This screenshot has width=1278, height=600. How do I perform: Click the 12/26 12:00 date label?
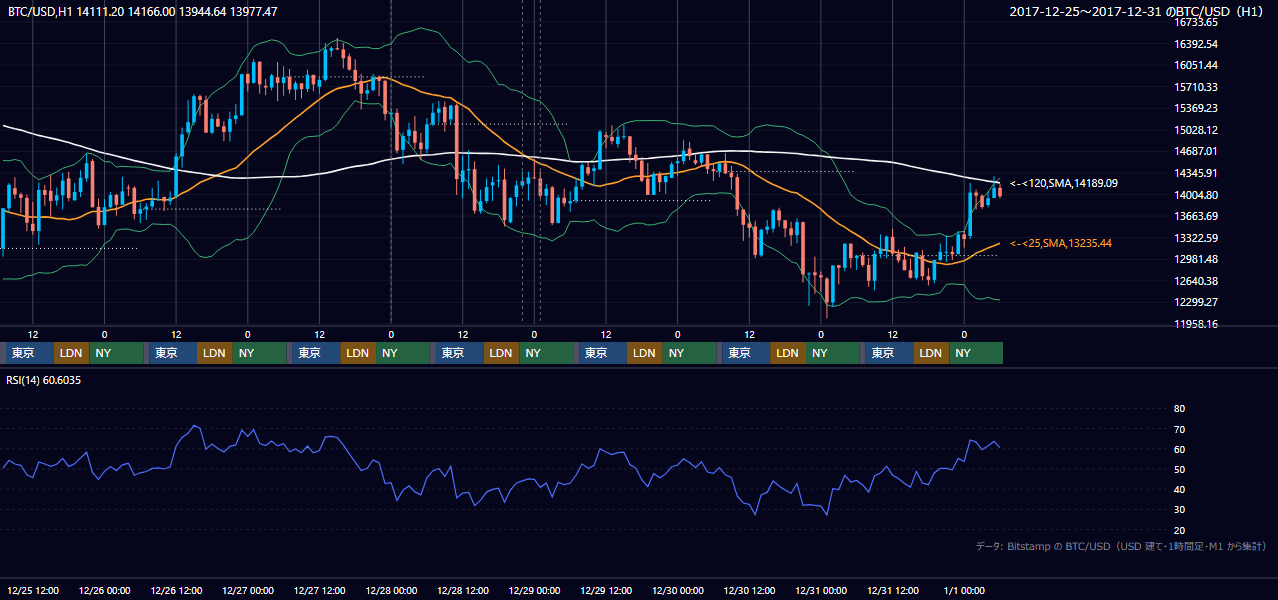point(176,591)
